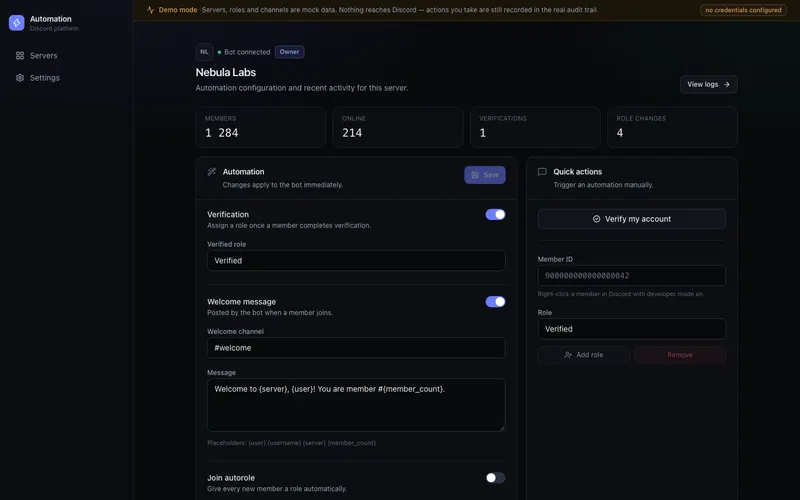Viewport: 800px width, 500px height.
Task: Enable the Join autorole toggle
Action: [495, 478]
